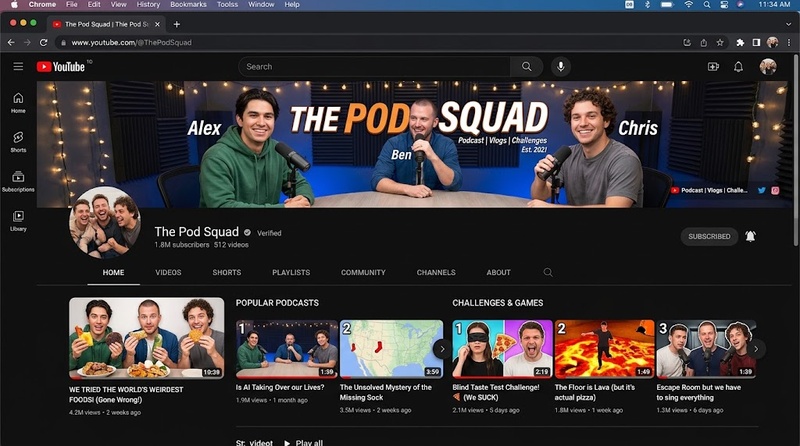Open Library in the left sidebar
This screenshot has height=446, width=800.
[18, 221]
